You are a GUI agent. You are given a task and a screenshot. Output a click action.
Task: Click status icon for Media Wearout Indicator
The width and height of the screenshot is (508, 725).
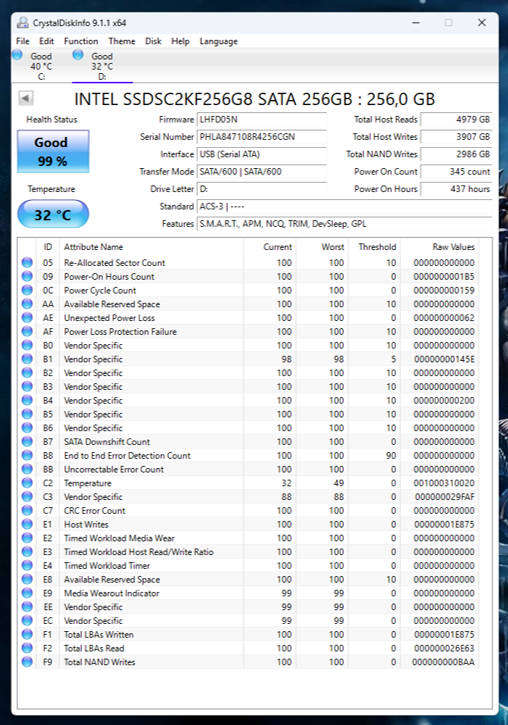27,593
